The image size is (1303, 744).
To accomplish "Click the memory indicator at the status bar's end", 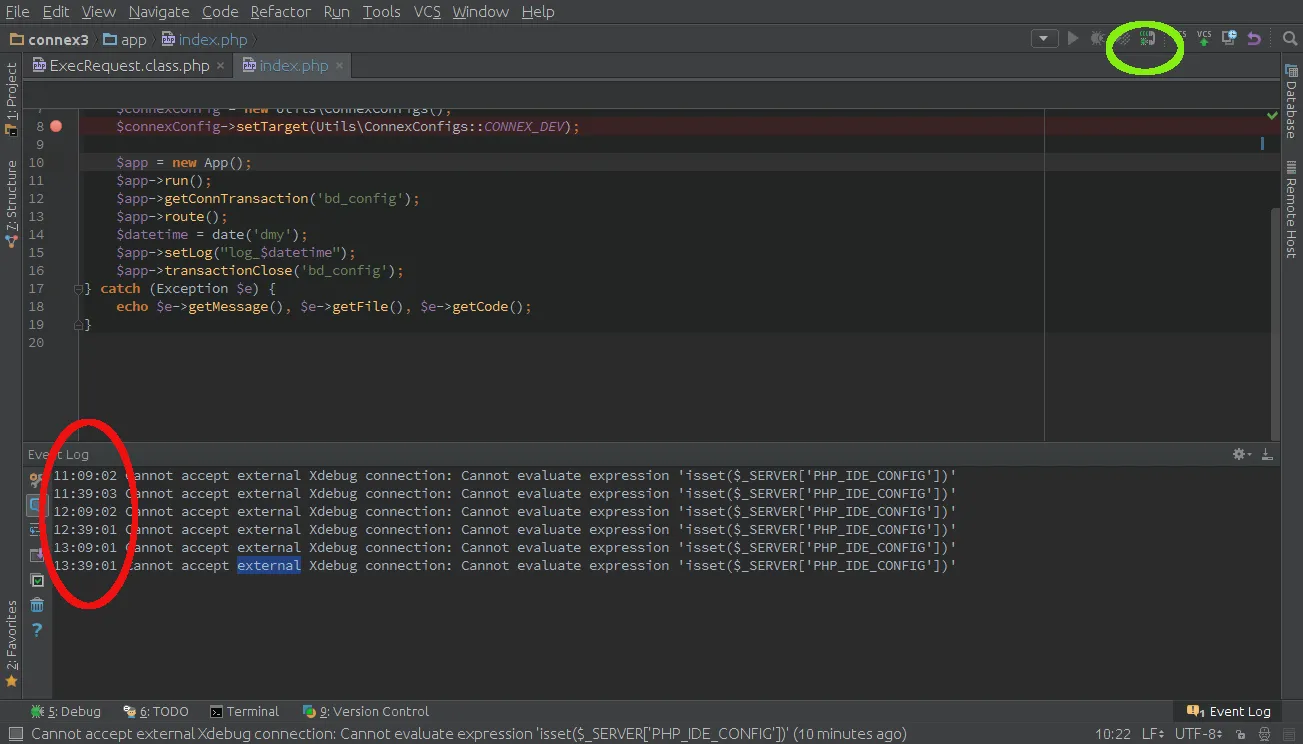I will point(1287,735).
